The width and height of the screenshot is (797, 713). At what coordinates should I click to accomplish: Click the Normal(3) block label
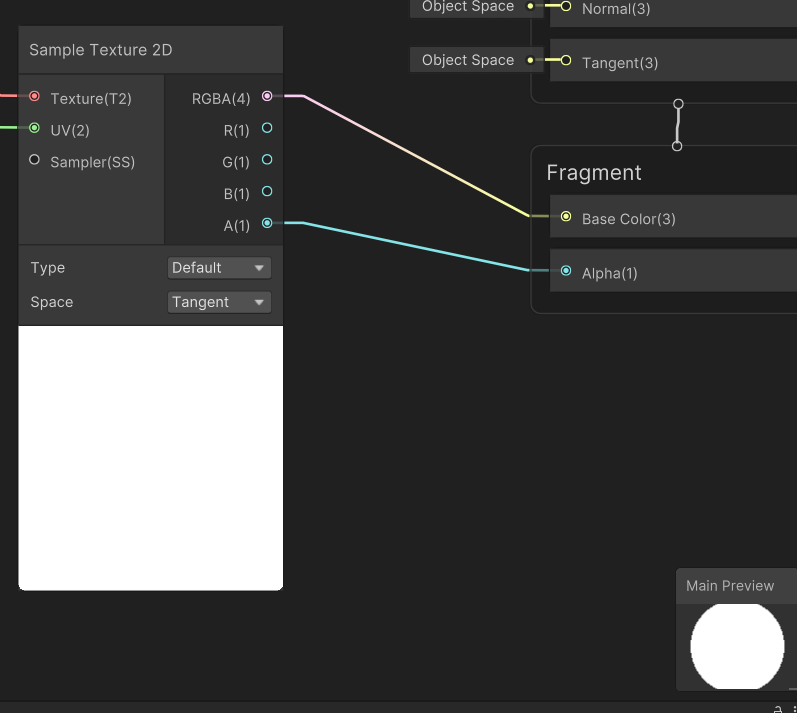point(616,9)
